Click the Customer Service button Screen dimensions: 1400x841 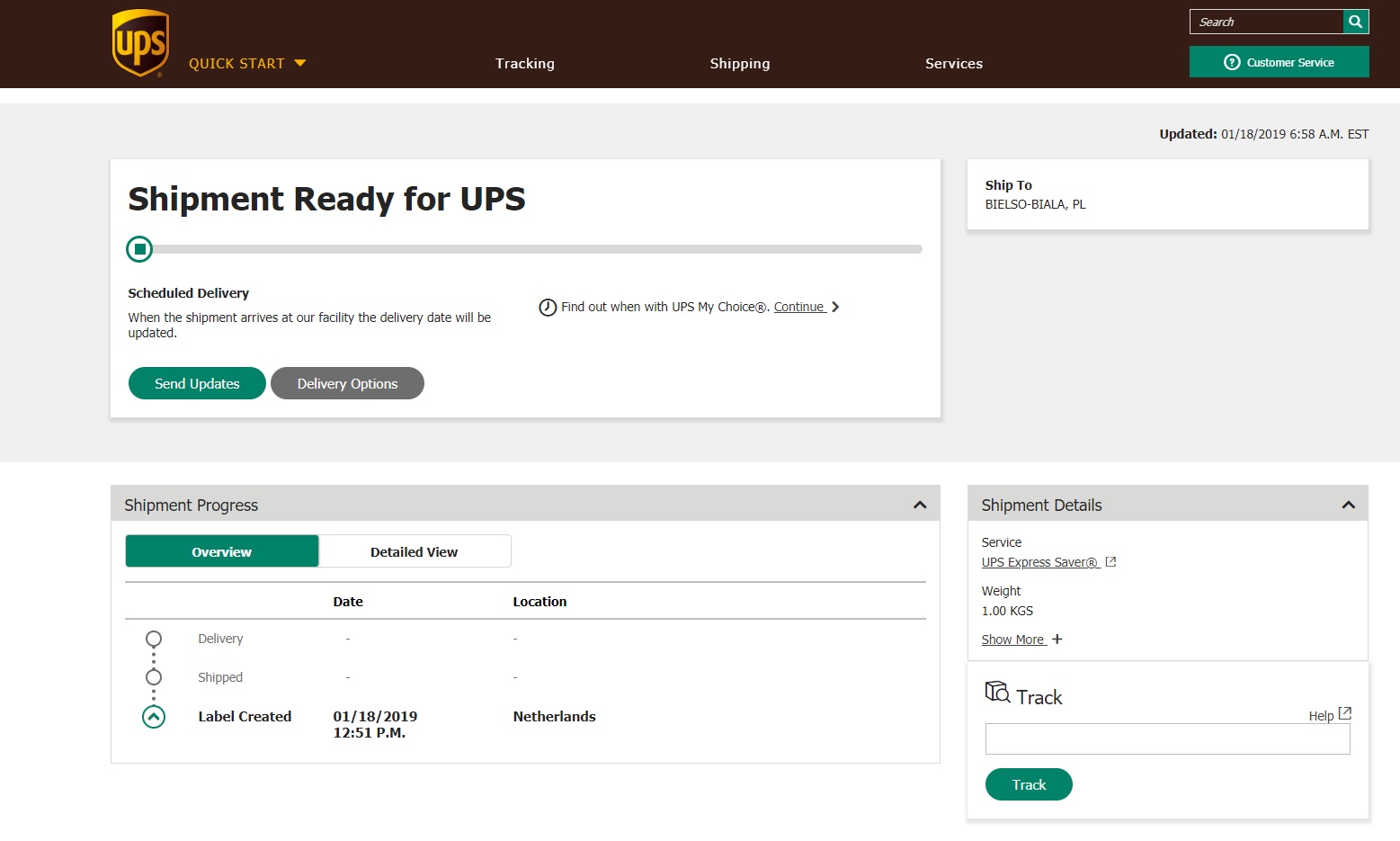[x=1279, y=62]
